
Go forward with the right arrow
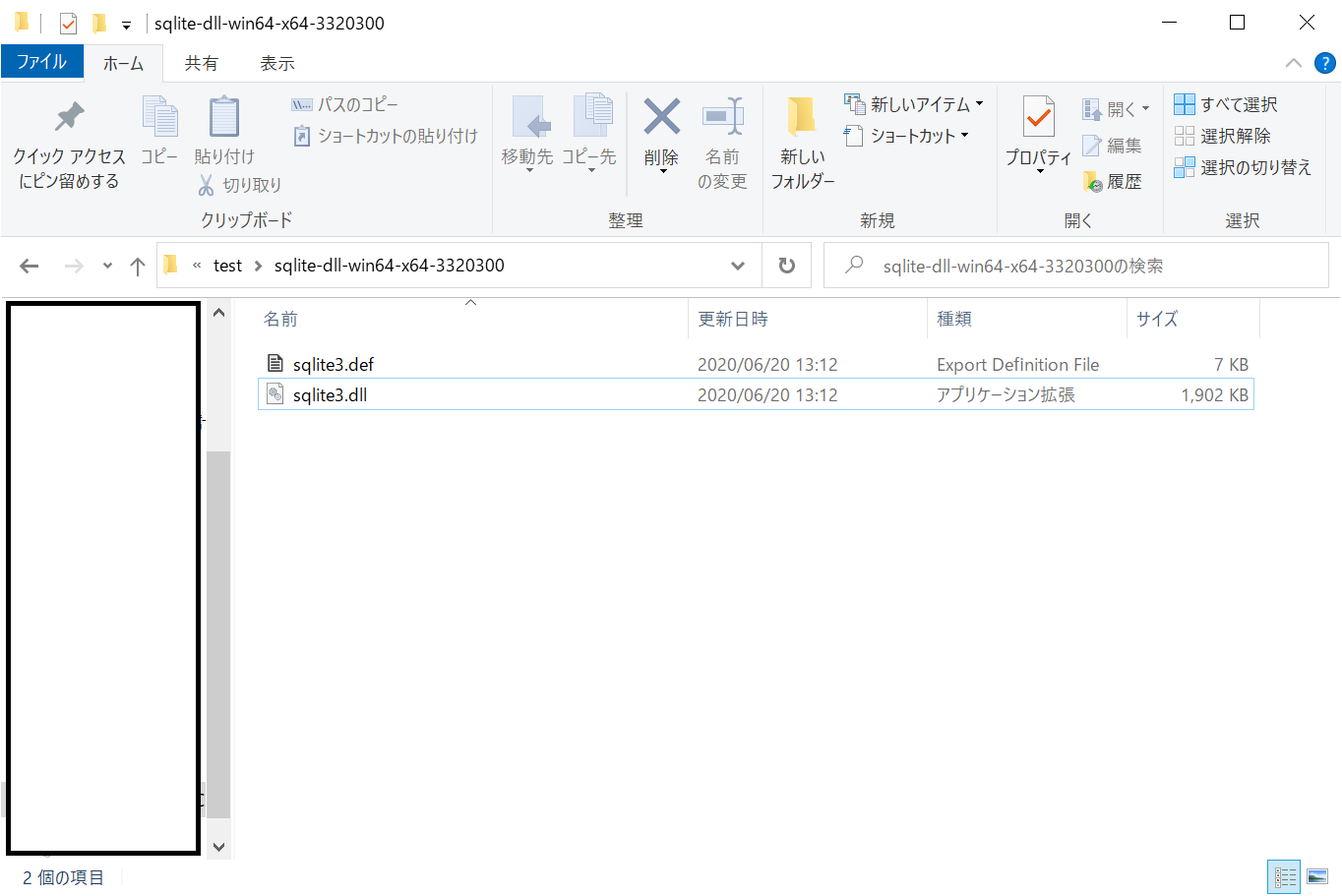(x=74, y=266)
